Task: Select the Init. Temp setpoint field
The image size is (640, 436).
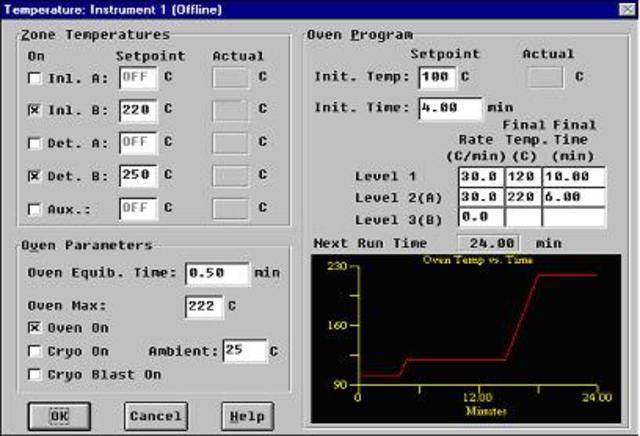Action: 437,77
